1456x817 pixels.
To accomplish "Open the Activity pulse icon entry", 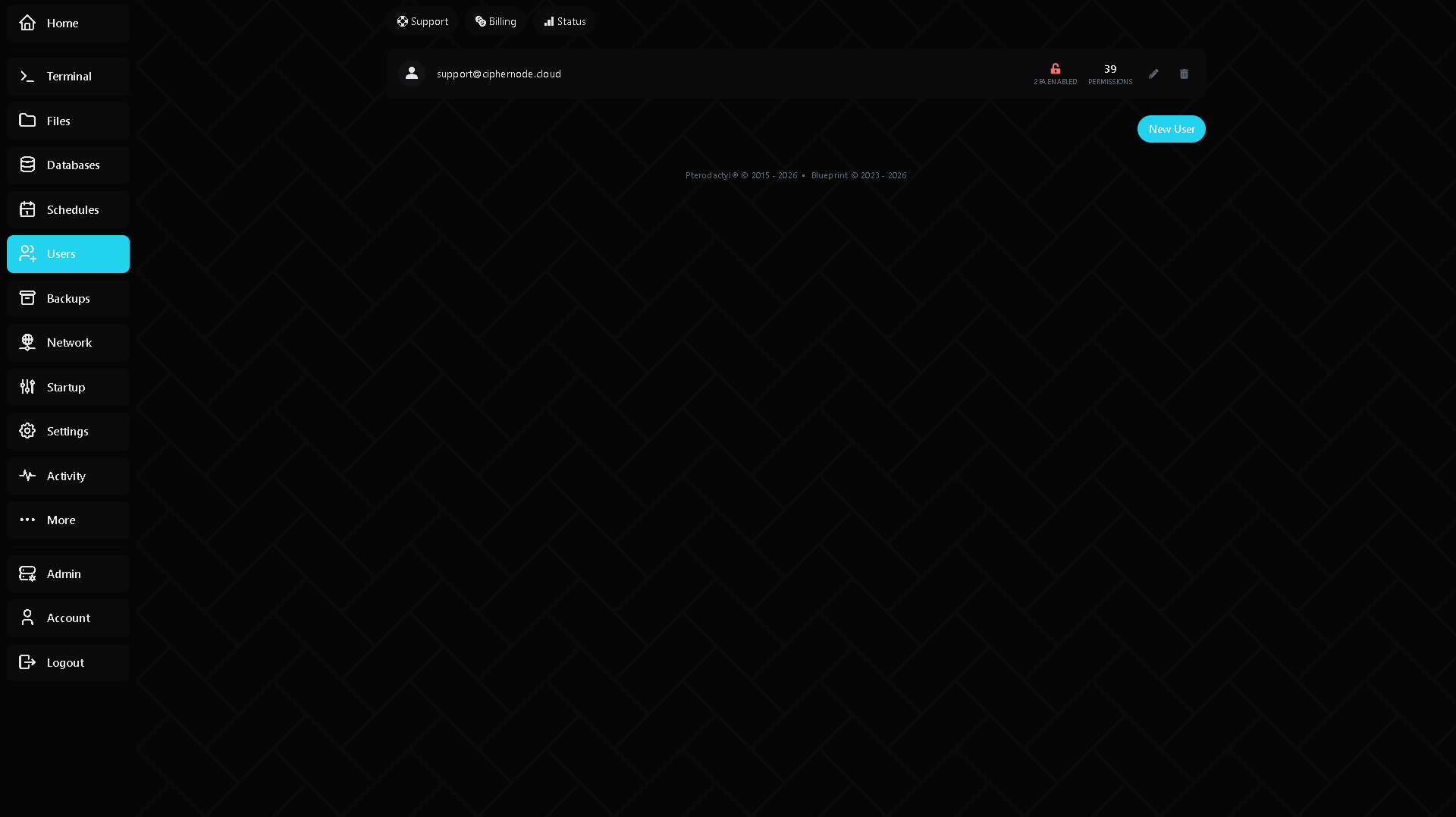I will tap(27, 476).
